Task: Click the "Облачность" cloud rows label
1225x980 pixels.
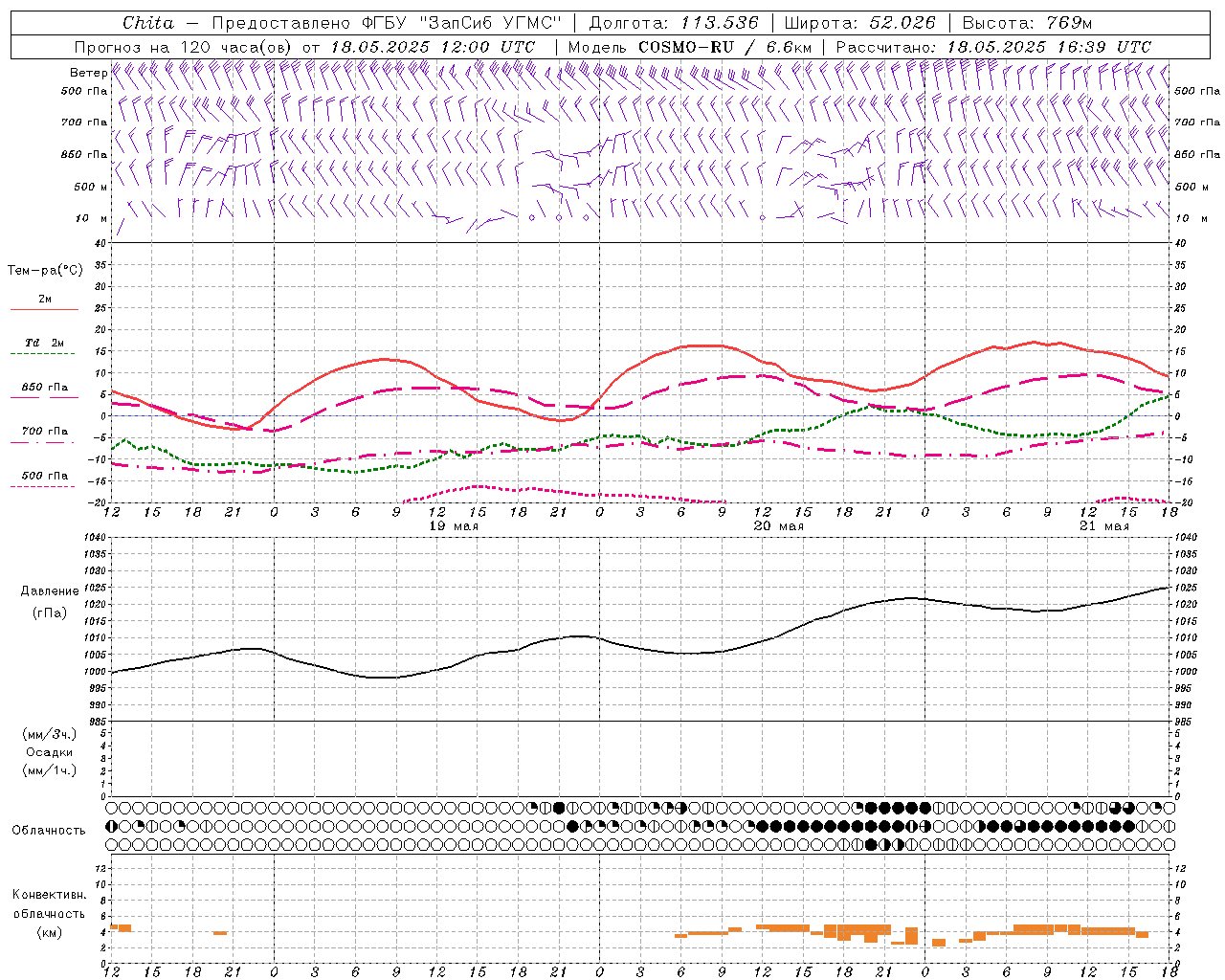Action: [49, 831]
